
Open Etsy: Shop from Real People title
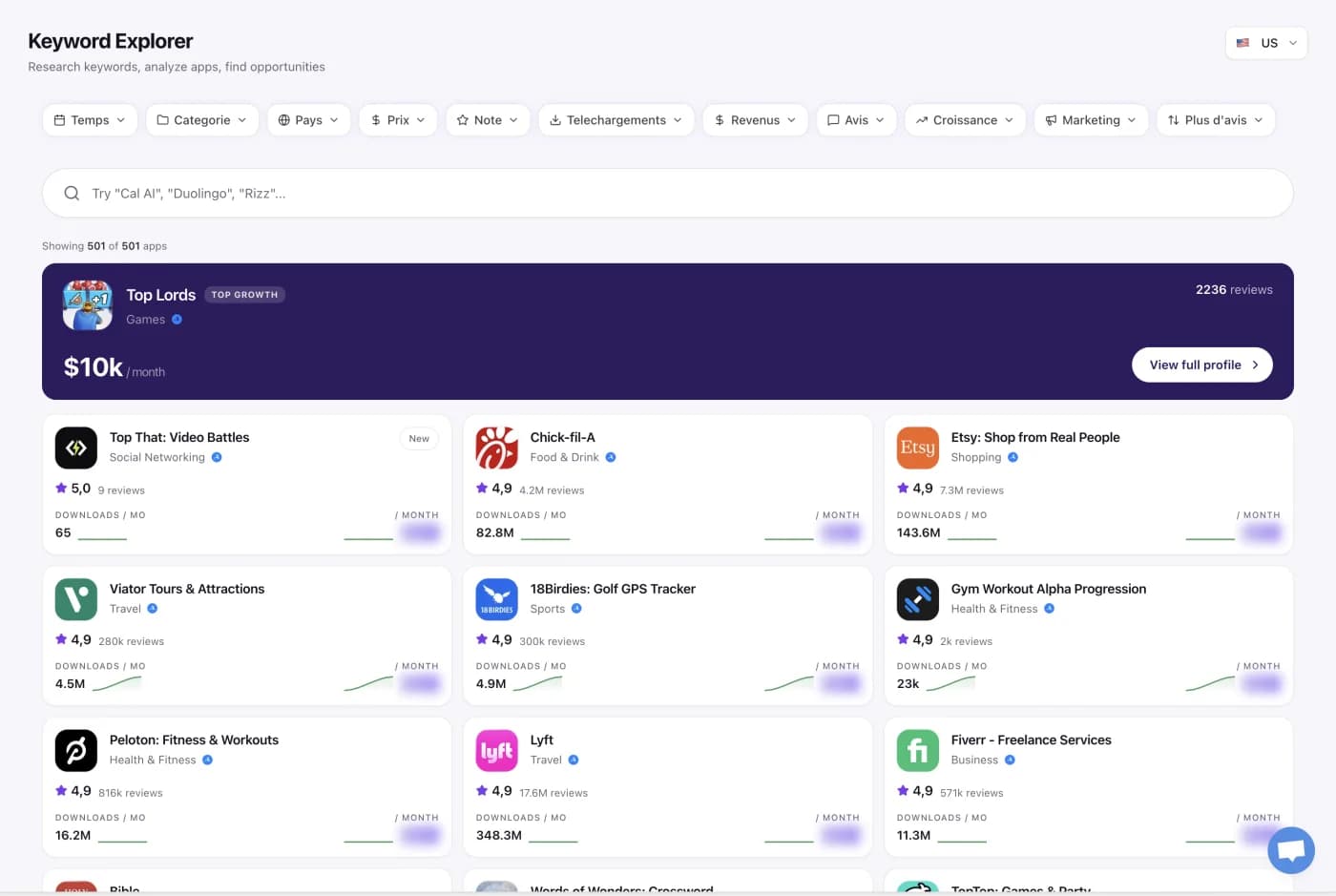pyautogui.click(x=1035, y=437)
